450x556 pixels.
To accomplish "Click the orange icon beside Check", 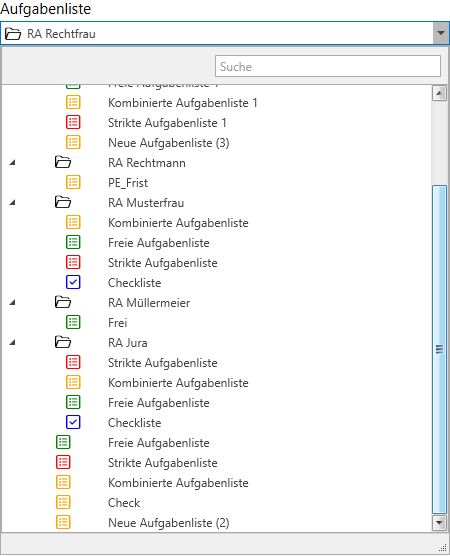I will (x=63, y=502).
